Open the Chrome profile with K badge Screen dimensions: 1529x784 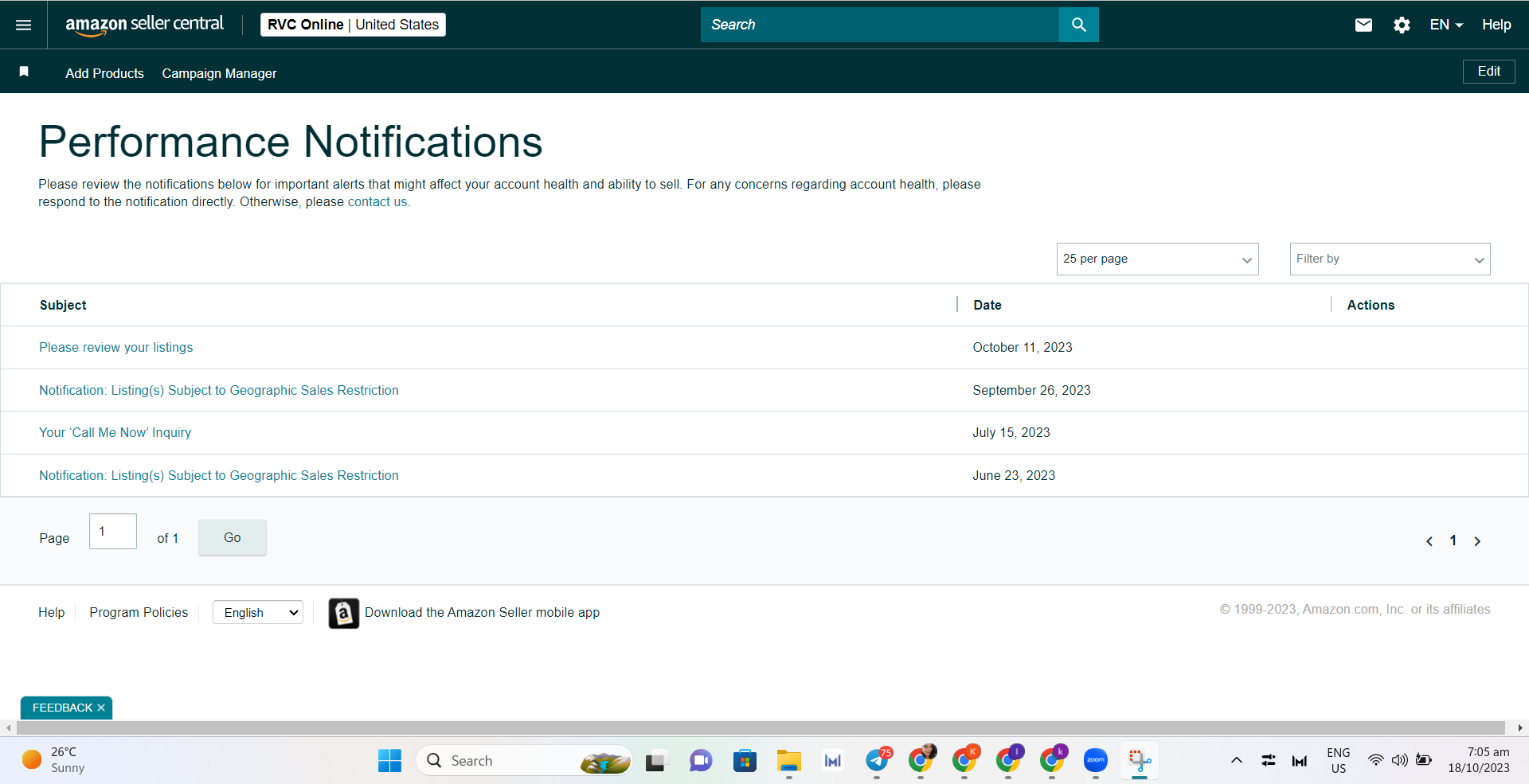point(964,761)
